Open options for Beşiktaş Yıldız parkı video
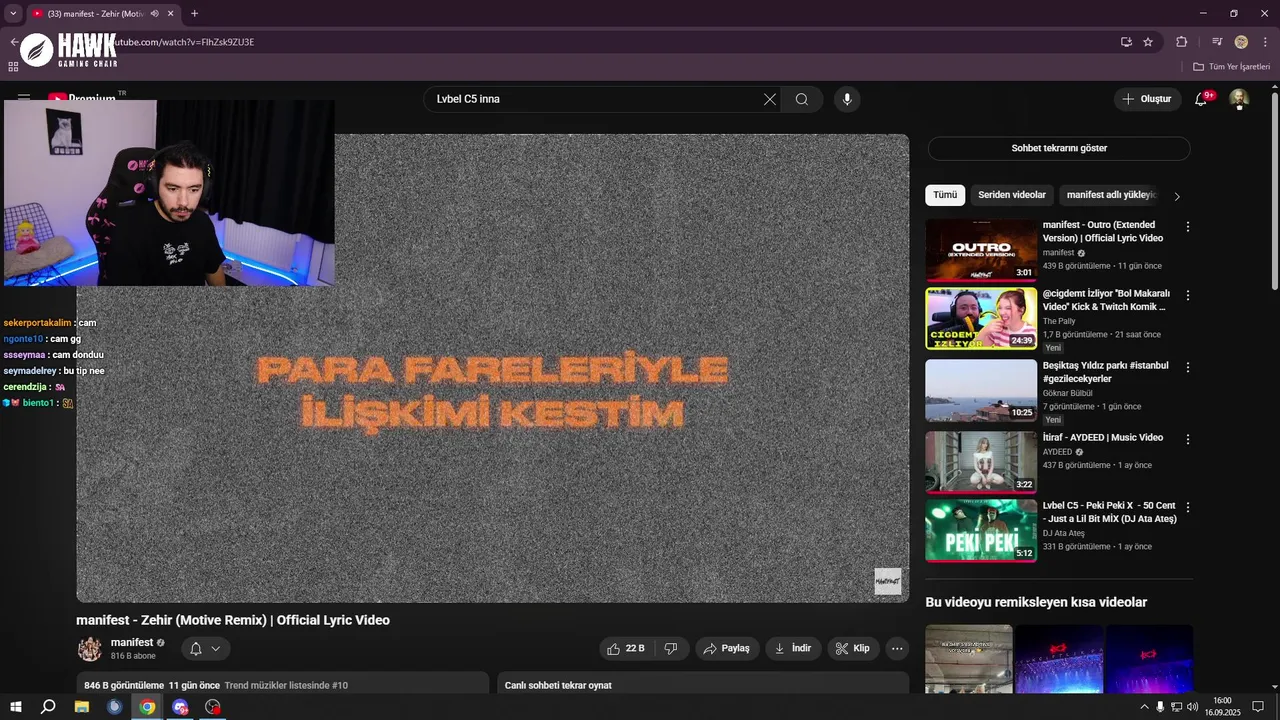This screenshot has height=720, width=1280. tap(1188, 367)
